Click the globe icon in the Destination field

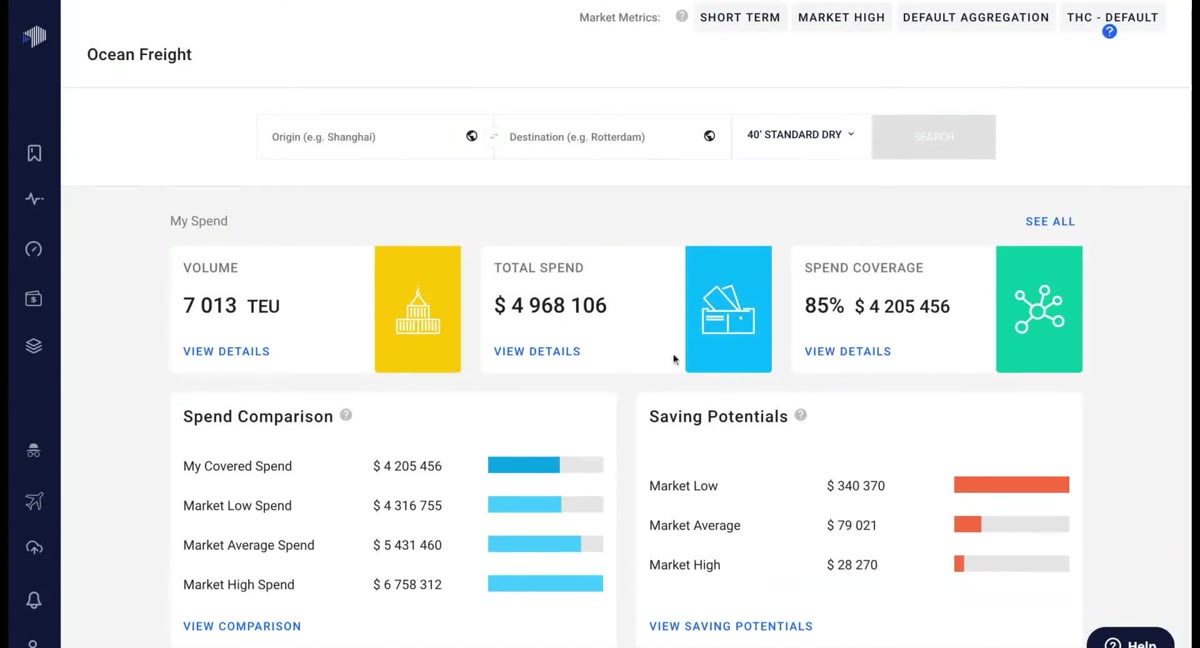click(x=709, y=136)
